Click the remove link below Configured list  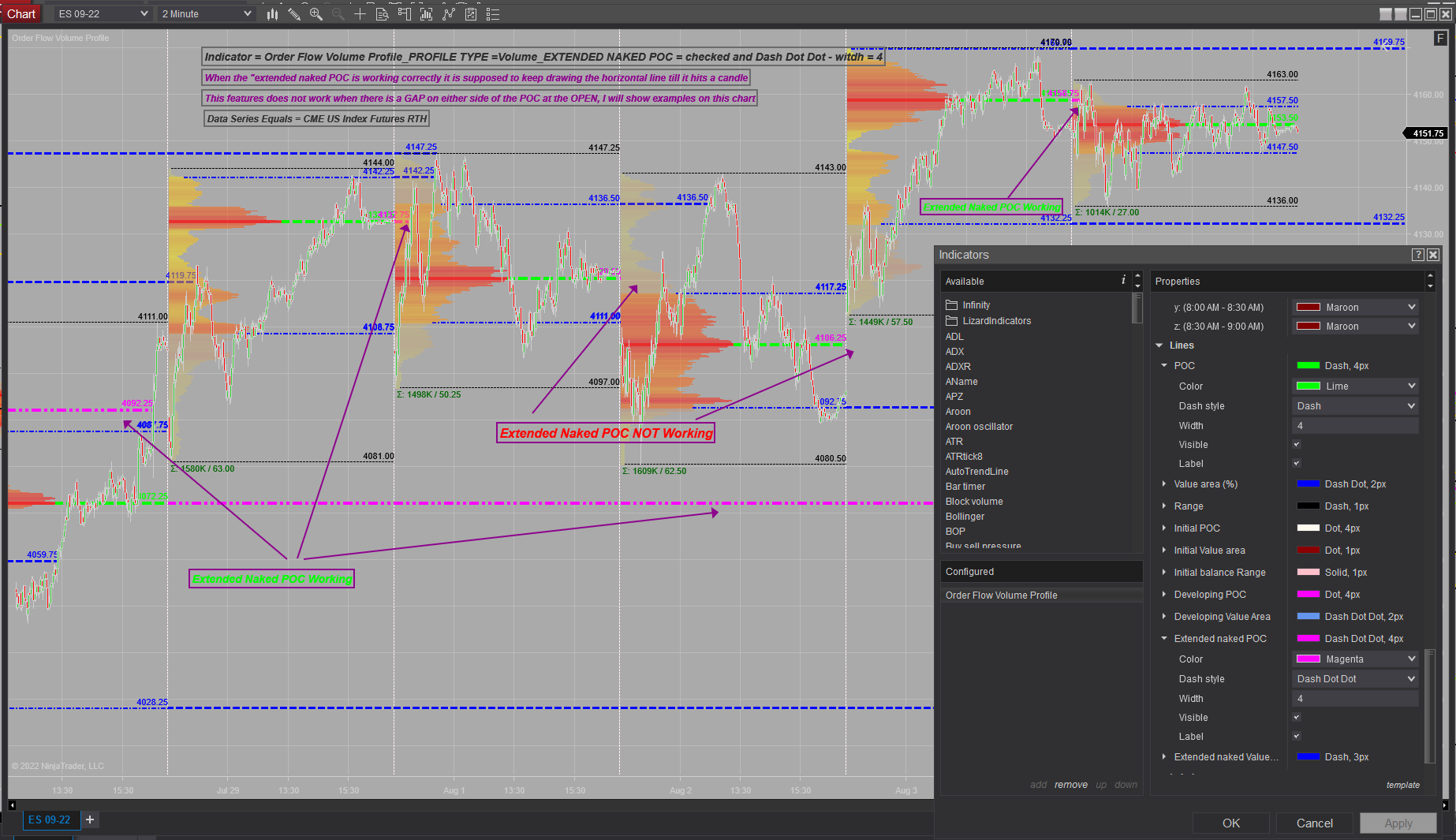[x=1071, y=785]
